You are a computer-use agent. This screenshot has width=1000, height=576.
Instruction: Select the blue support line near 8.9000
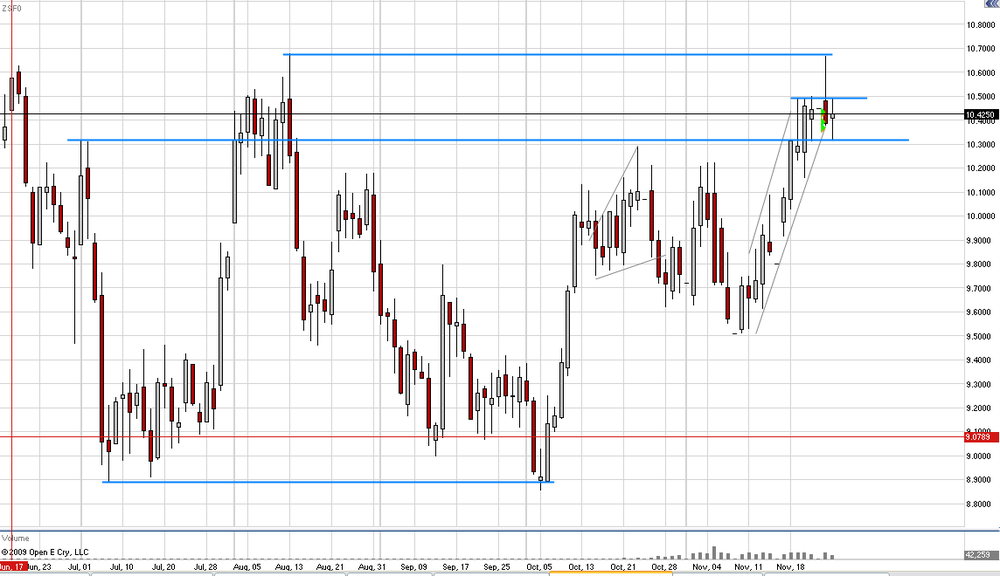click(328, 482)
